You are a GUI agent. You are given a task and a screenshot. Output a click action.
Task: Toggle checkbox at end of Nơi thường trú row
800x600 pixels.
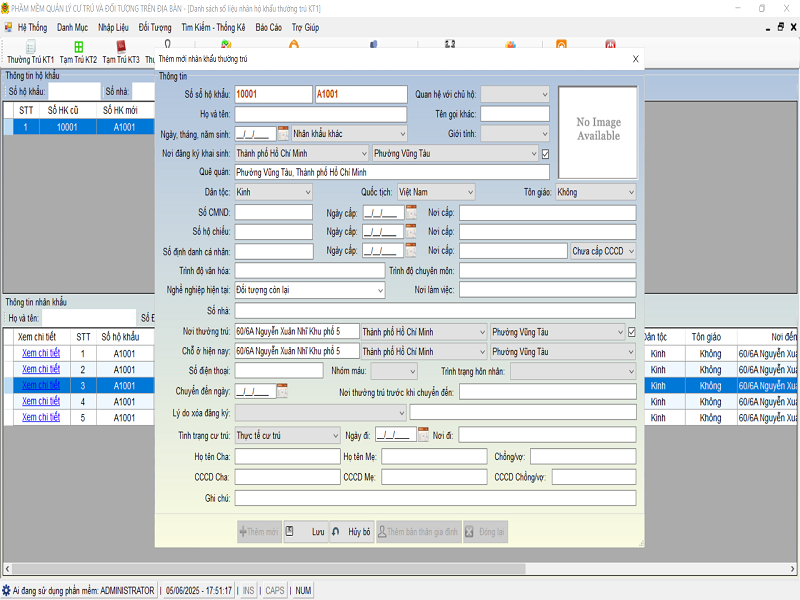[x=632, y=332]
